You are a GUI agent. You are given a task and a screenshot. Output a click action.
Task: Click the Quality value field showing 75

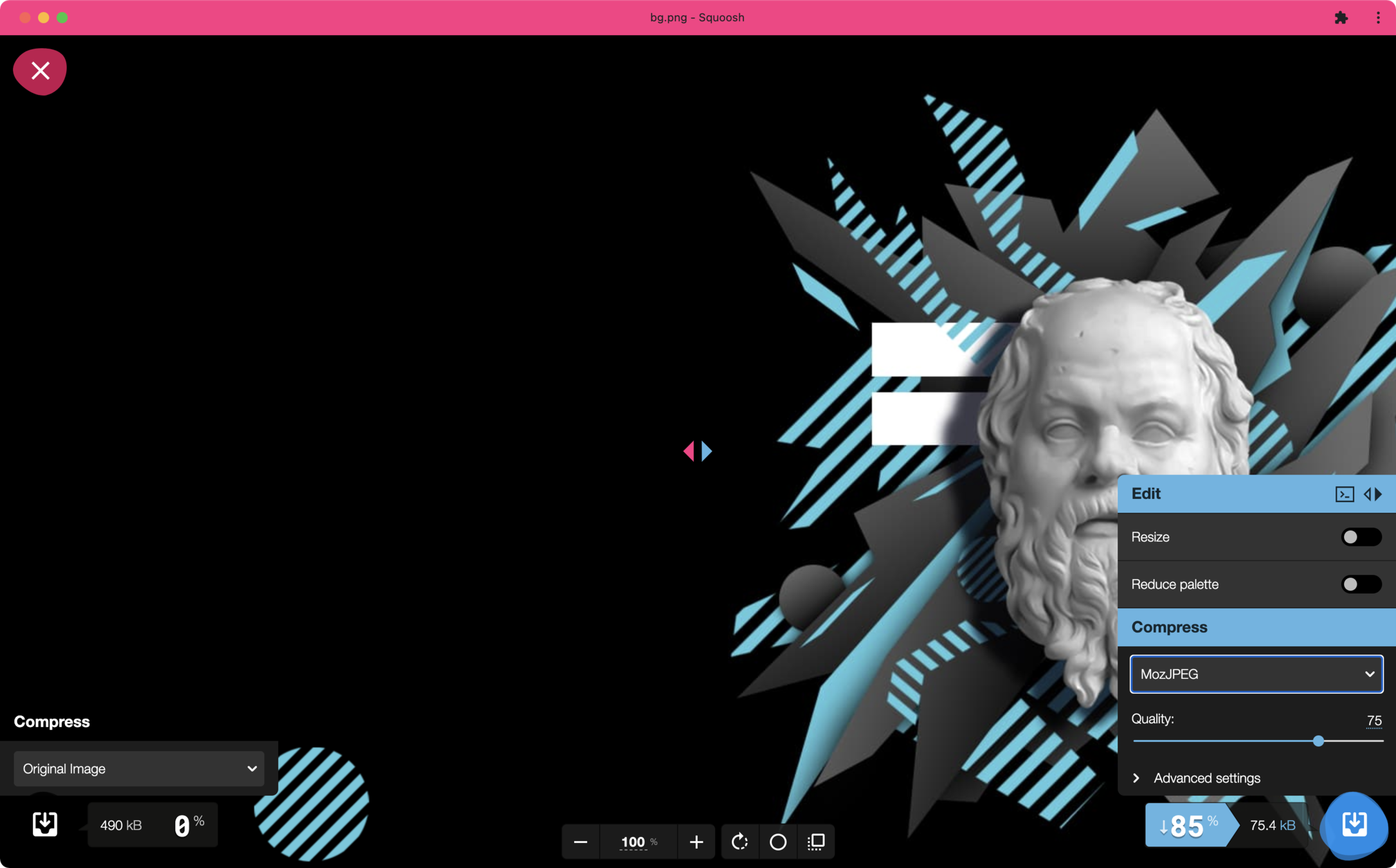(1373, 721)
